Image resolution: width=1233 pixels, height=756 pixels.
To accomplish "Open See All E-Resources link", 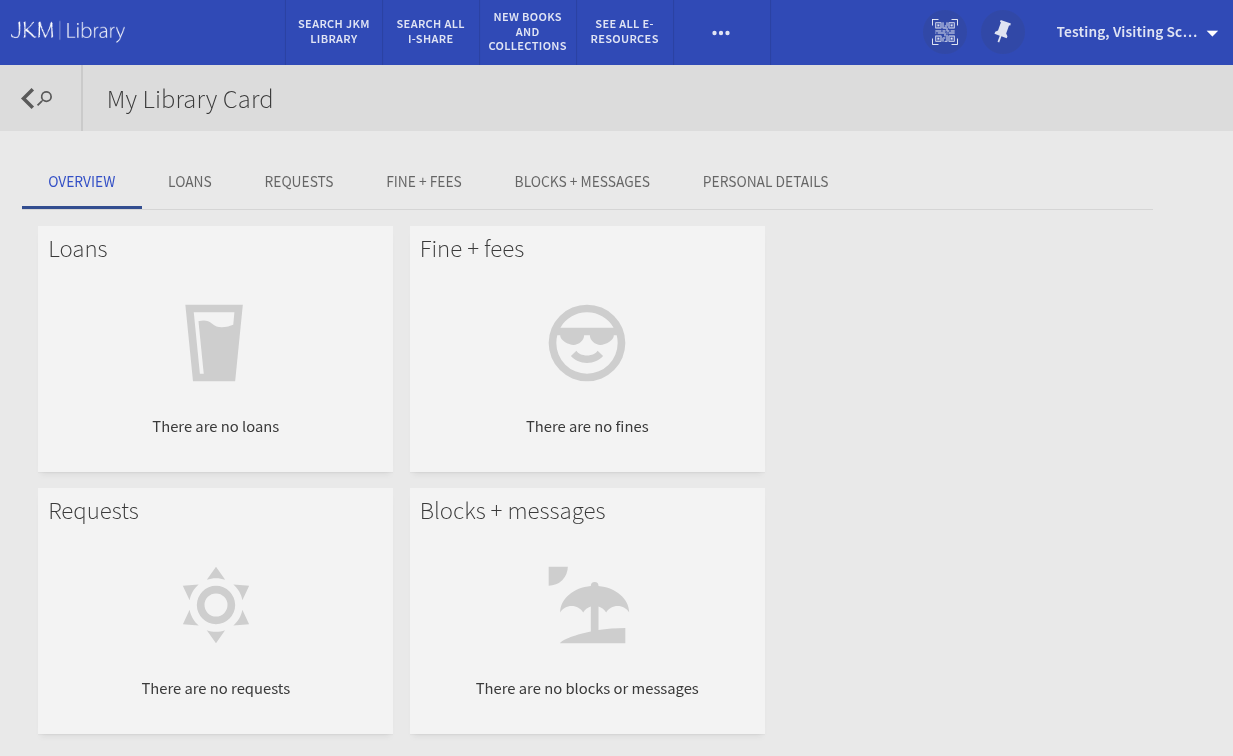I will 626,32.
